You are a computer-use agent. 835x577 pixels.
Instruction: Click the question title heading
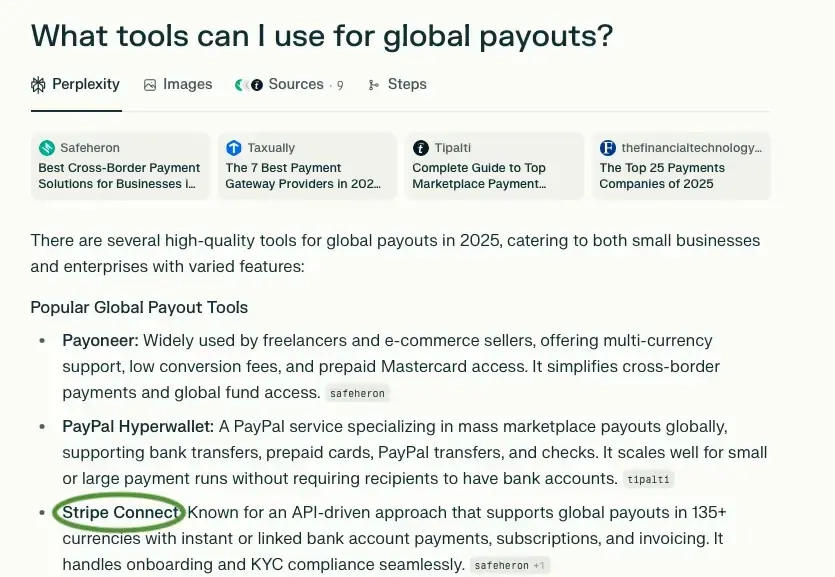point(322,36)
